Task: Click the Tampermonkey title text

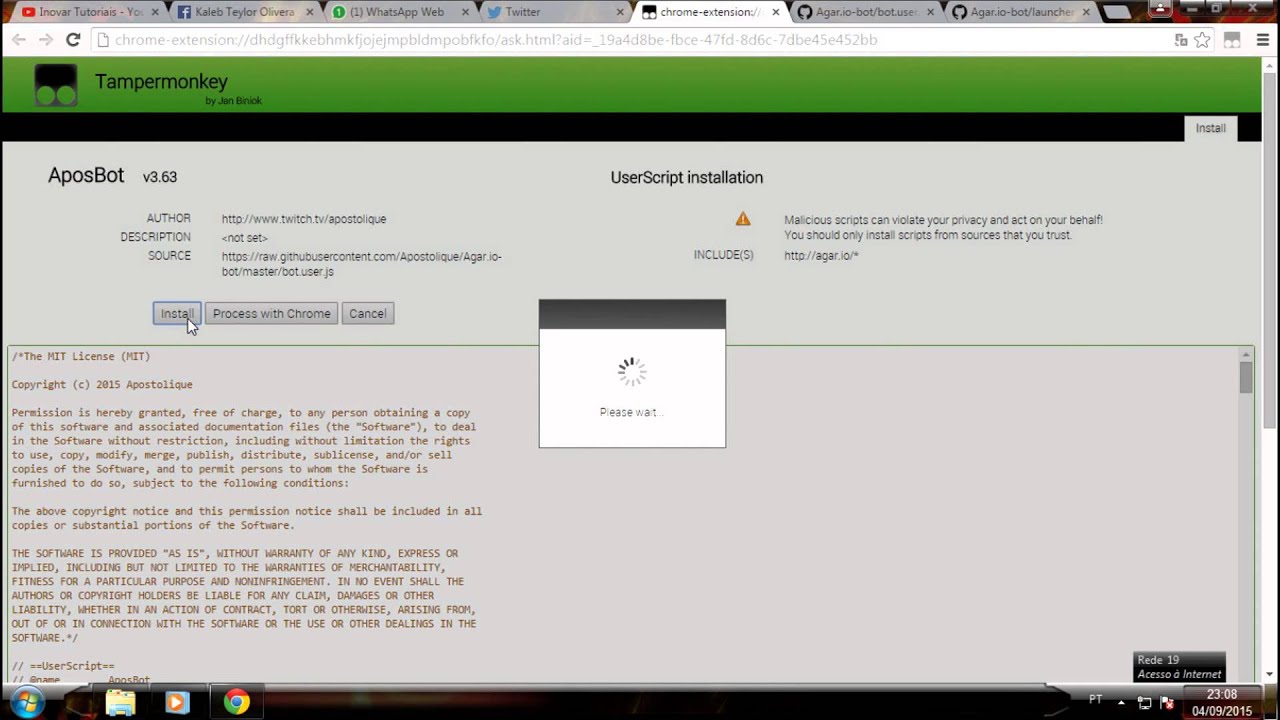Action: point(161,81)
